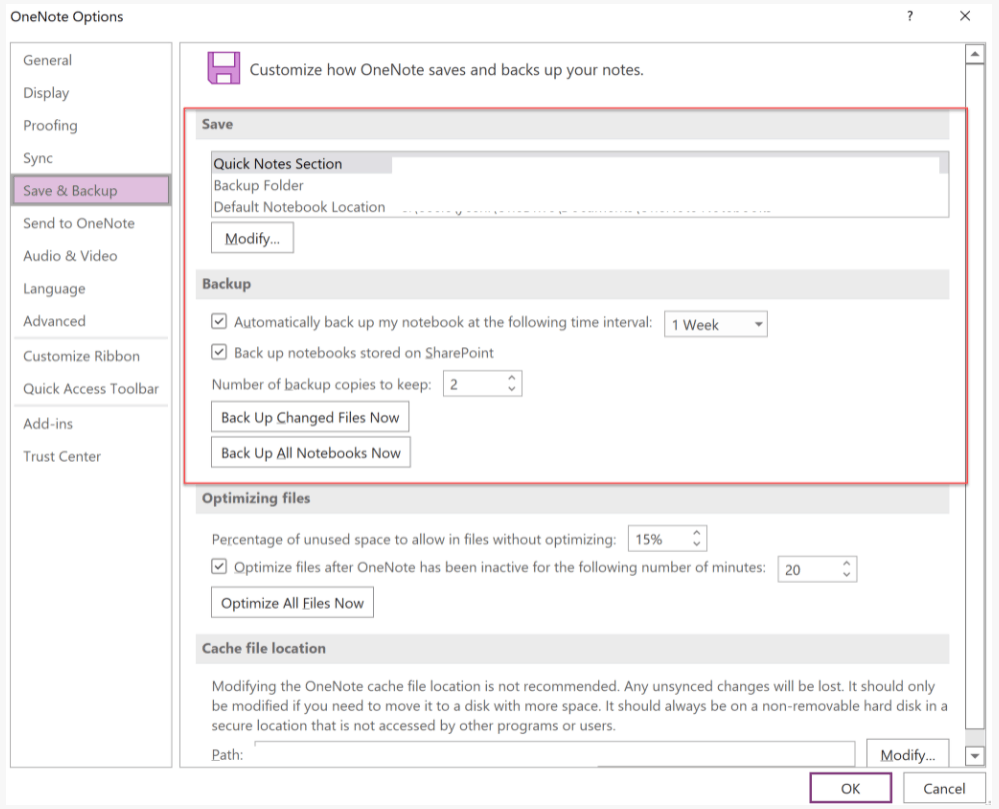Click the unused space percentage field
Image resolution: width=999 pixels, height=809 pixels.
(x=659, y=540)
